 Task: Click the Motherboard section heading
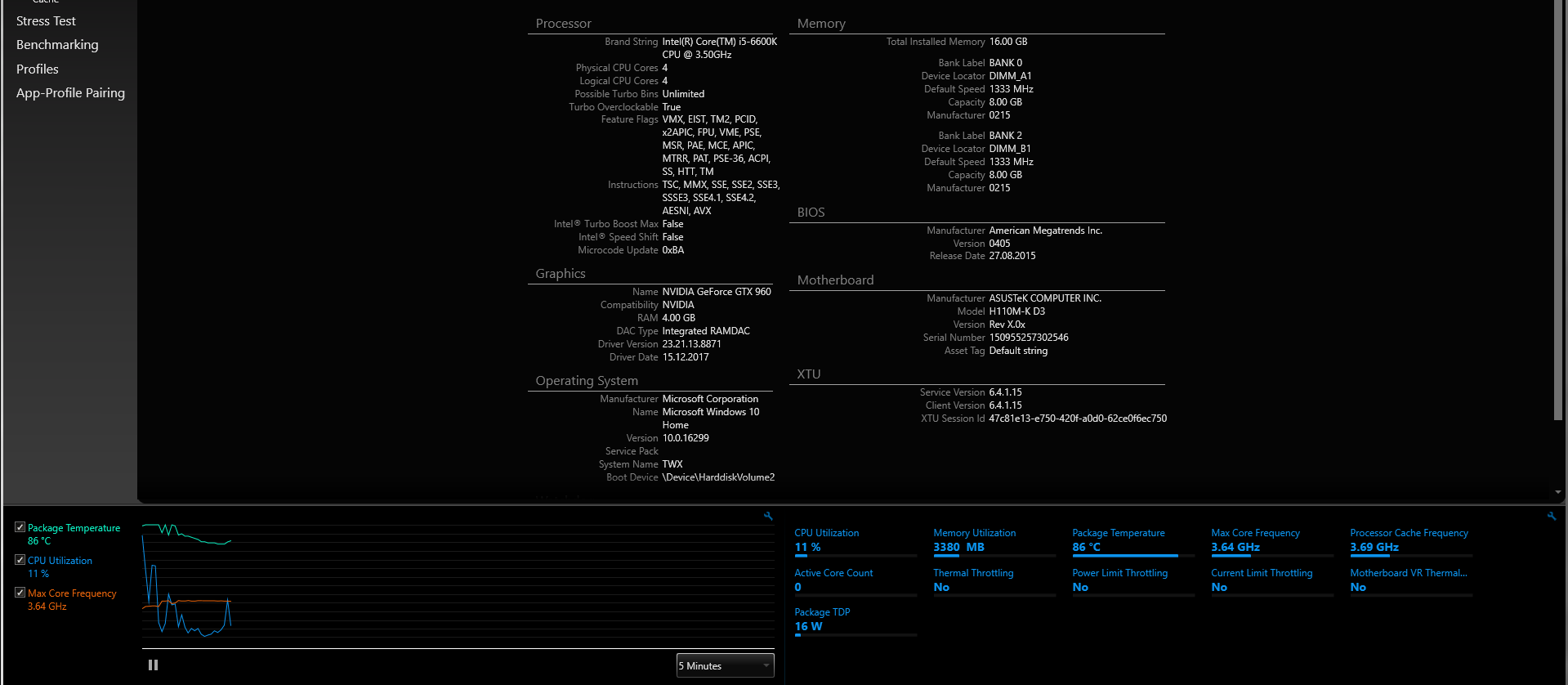click(835, 280)
